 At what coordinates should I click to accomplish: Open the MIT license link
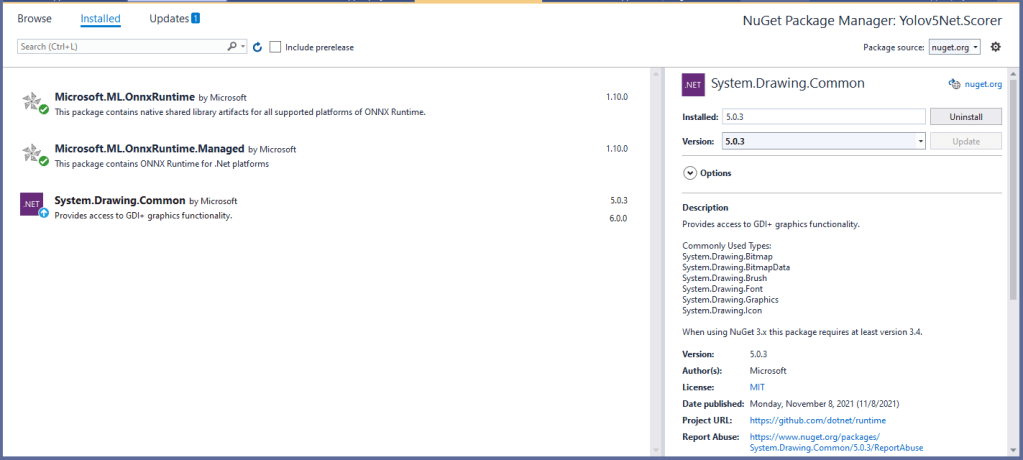[x=757, y=387]
